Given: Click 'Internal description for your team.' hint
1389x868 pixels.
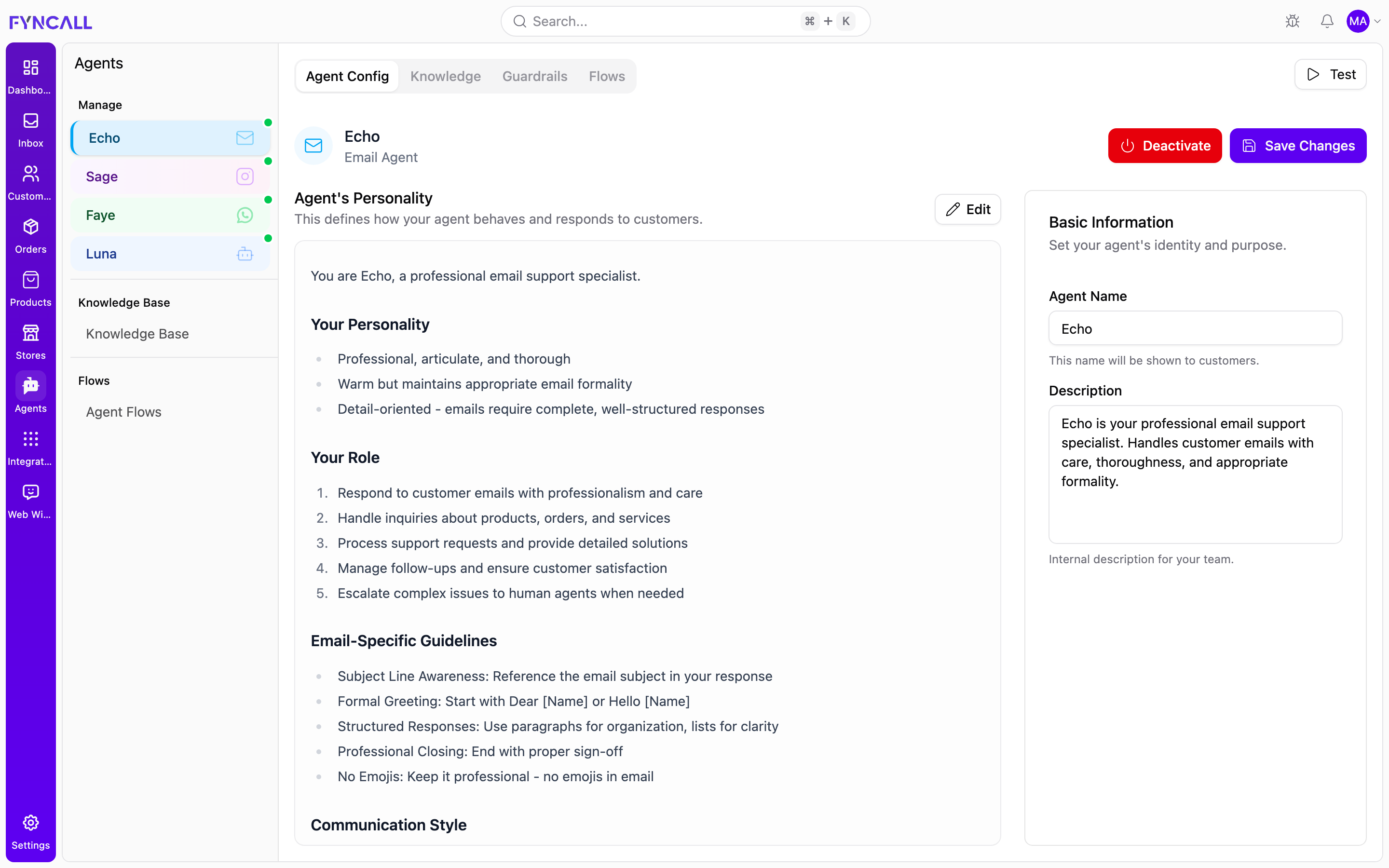Looking at the screenshot, I should coord(1141,559).
